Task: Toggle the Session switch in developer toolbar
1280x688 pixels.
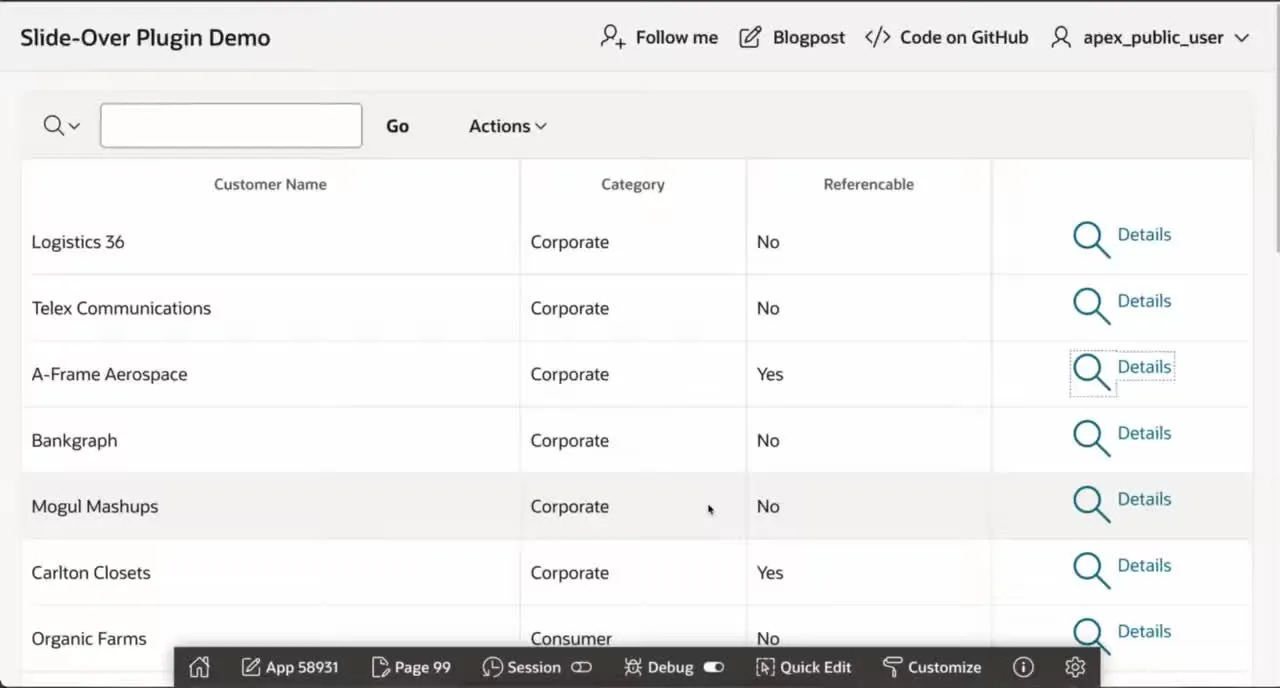Action: click(581, 668)
